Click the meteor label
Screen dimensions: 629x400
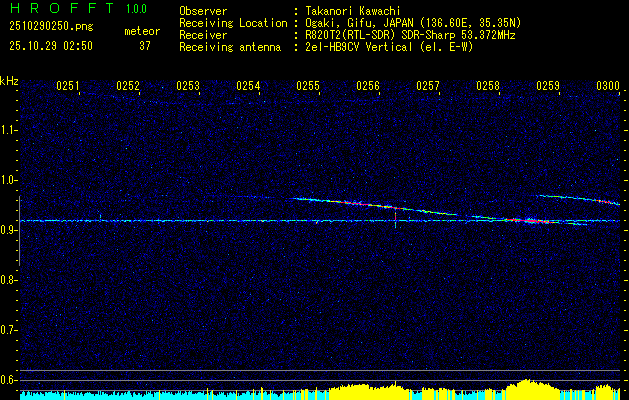[x=142, y=31]
